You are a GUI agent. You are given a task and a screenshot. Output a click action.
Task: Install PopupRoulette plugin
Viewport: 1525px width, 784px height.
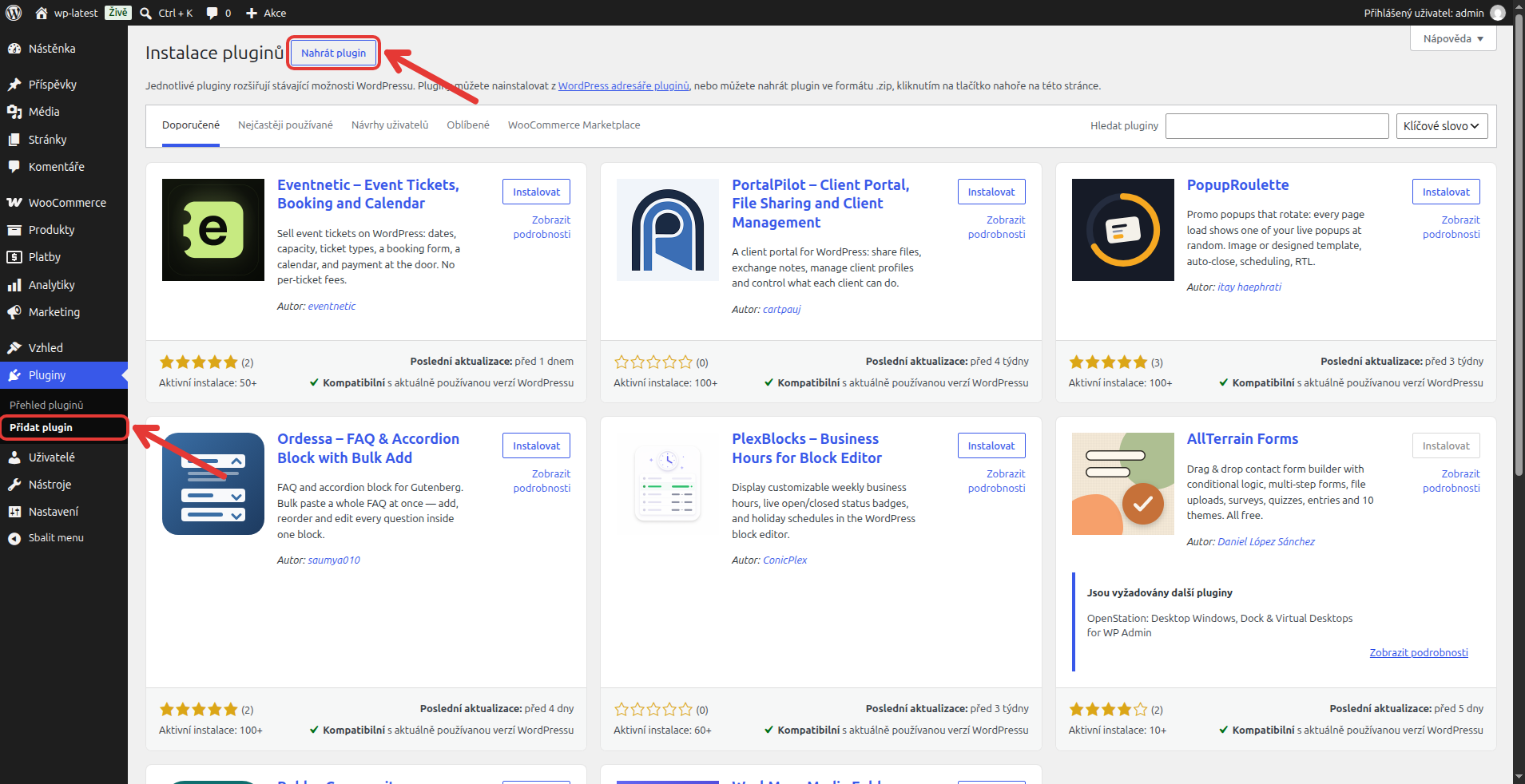pos(1446,192)
